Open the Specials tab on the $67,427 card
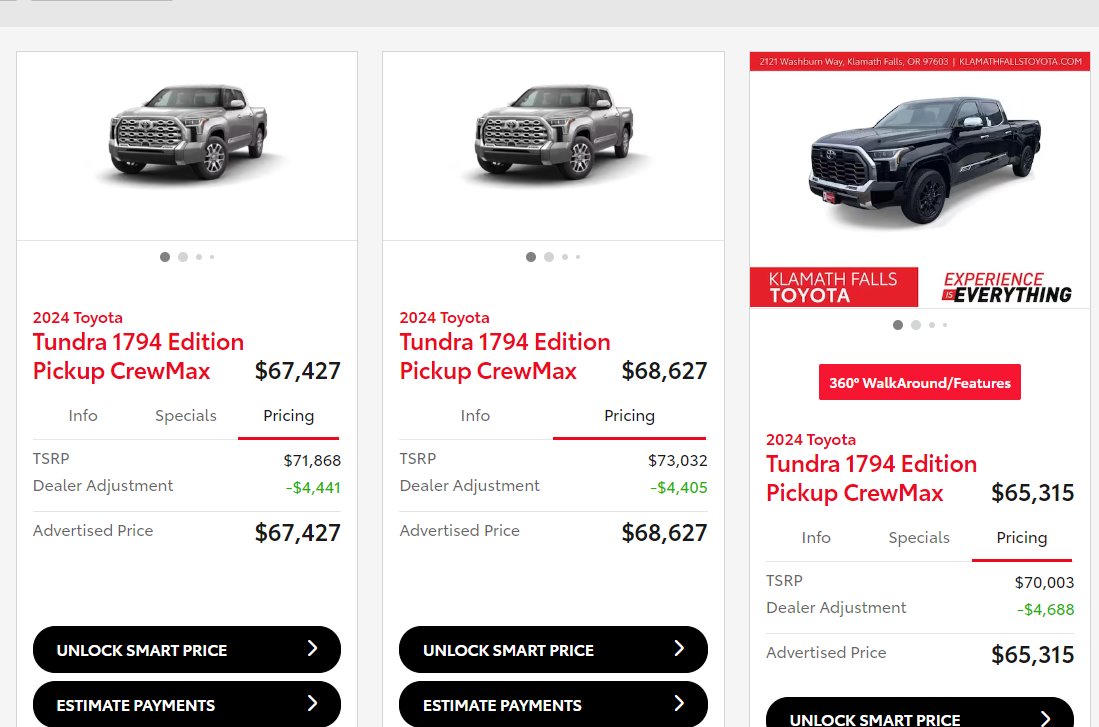Viewport: 1099px width, 727px height. [186, 416]
